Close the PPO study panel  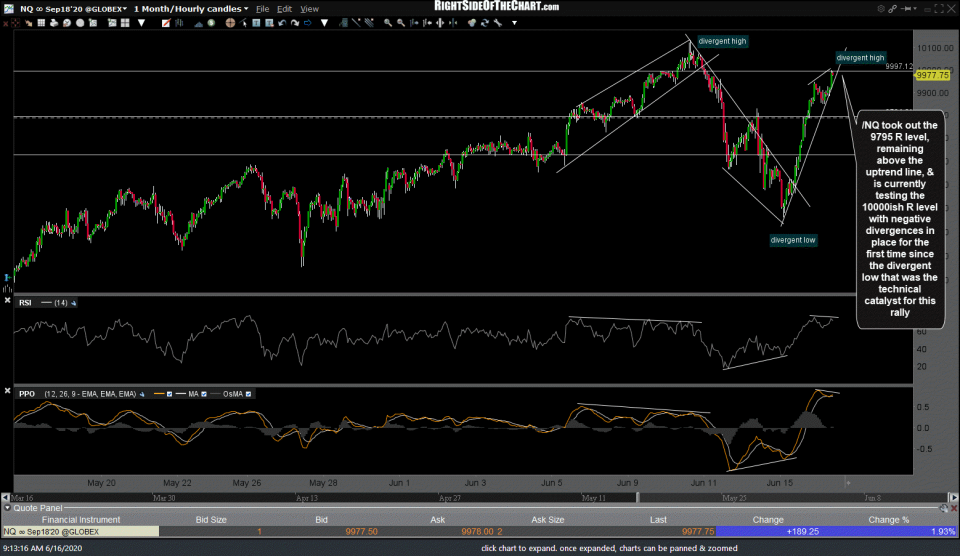pyautogui.click(x=7, y=390)
